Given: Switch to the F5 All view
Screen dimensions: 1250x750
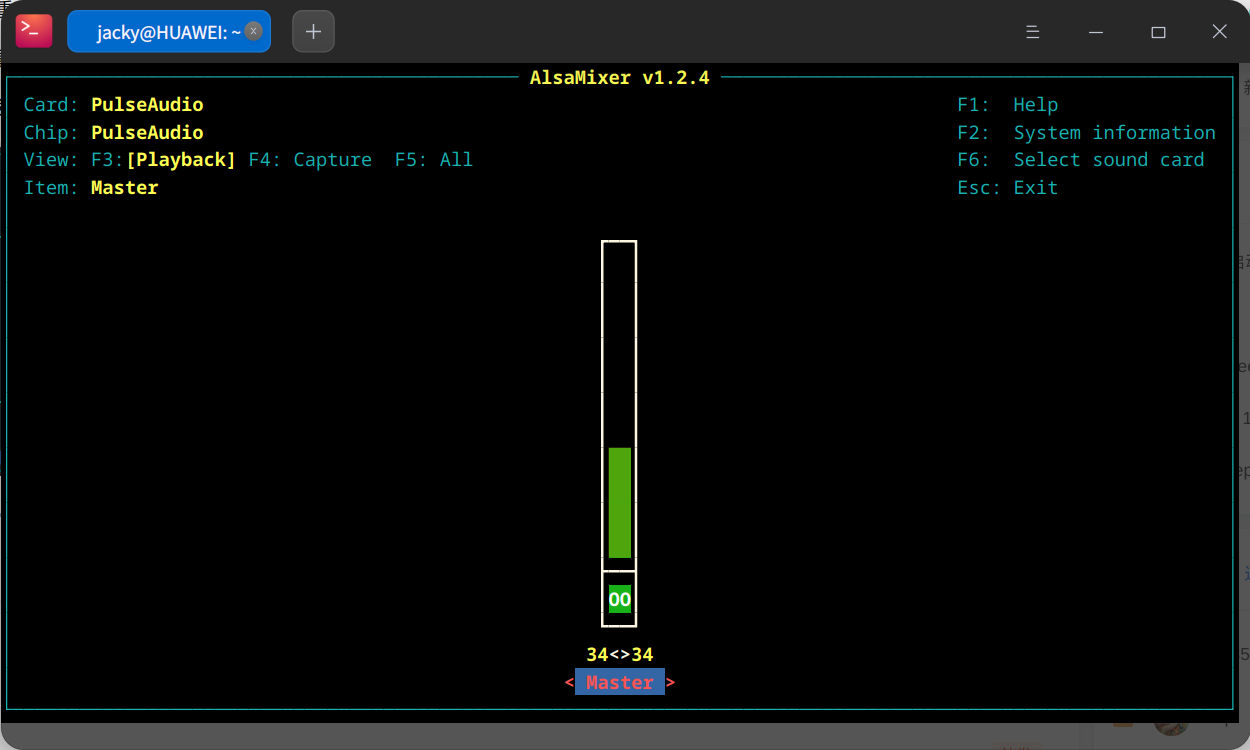Looking at the screenshot, I should pos(434,160).
